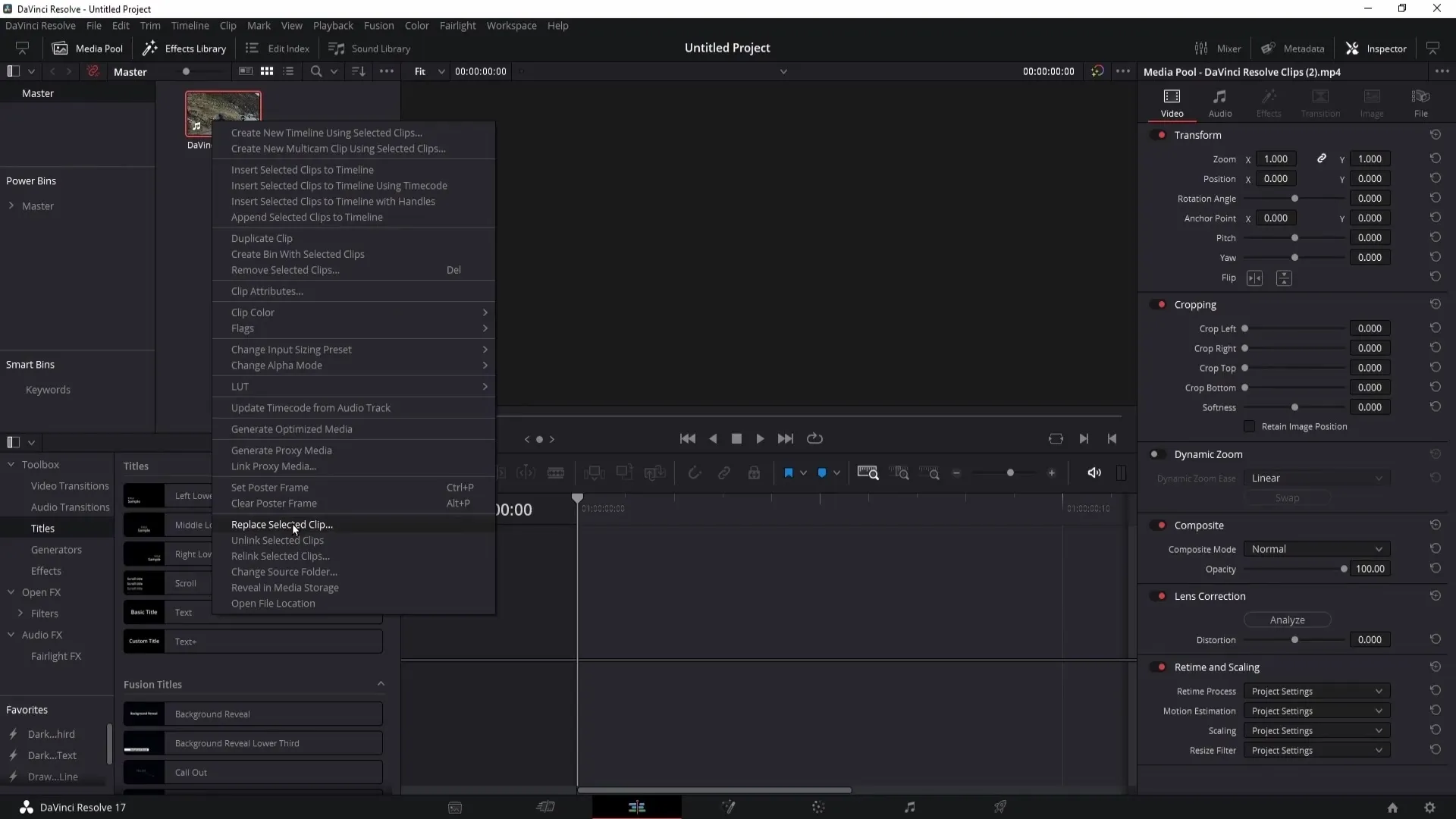The image size is (1456, 819).
Task: Expand the Open FX toolbox section
Action: [11, 592]
